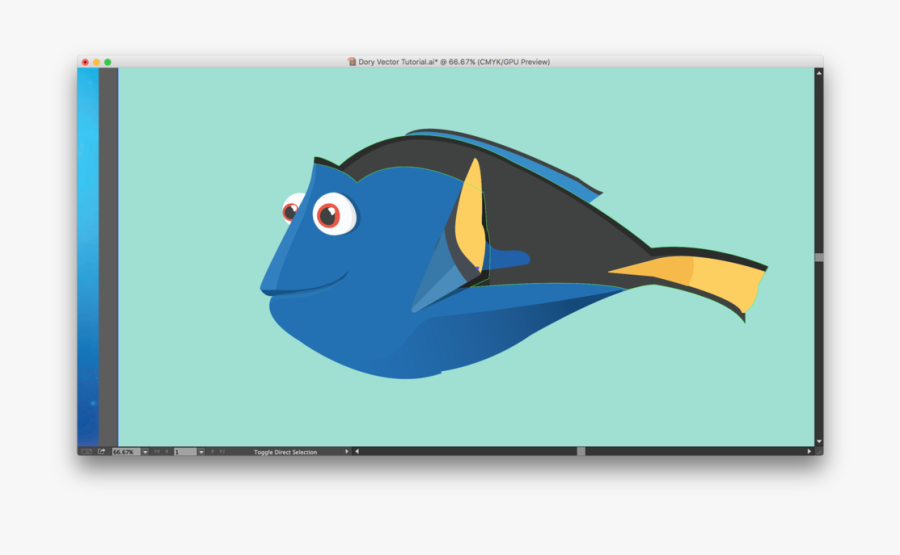900x555 pixels.
Task: Select the fish's smile mouth line
Action: tap(310, 287)
